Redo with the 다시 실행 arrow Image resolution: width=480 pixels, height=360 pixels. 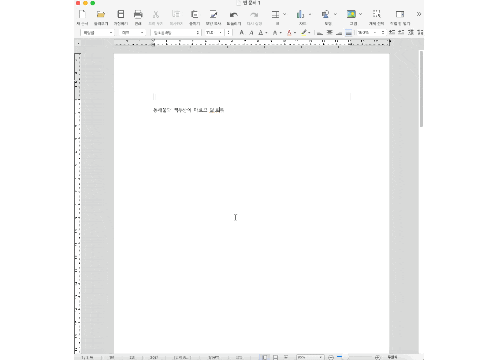(x=254, y=15)
